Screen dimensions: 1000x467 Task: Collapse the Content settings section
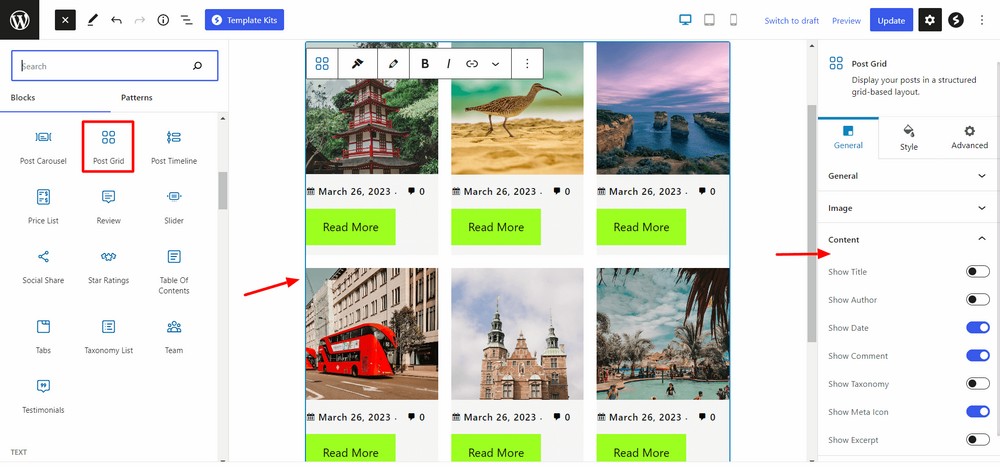click(x=907, y=240)
